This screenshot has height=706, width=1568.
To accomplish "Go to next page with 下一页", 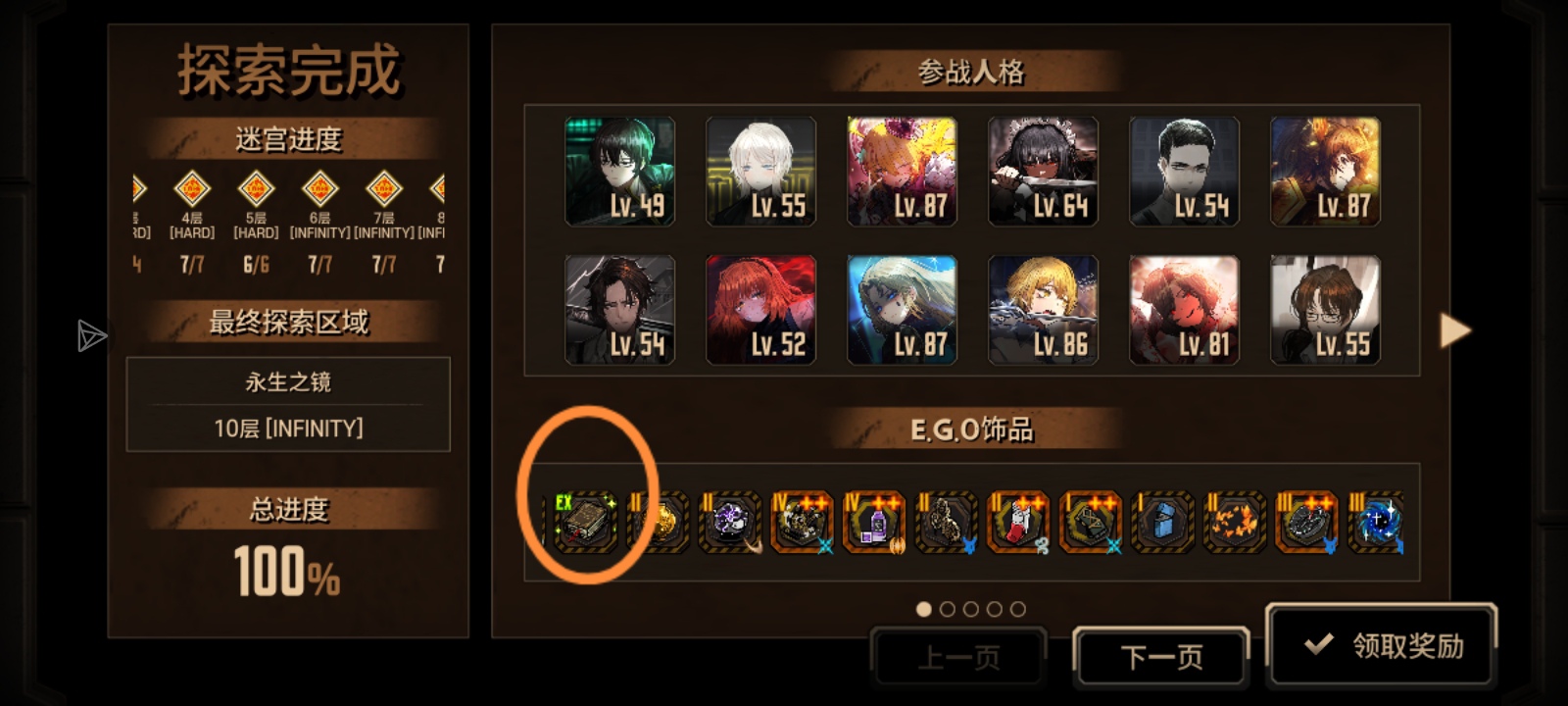I will click(x=1161, y=656).
